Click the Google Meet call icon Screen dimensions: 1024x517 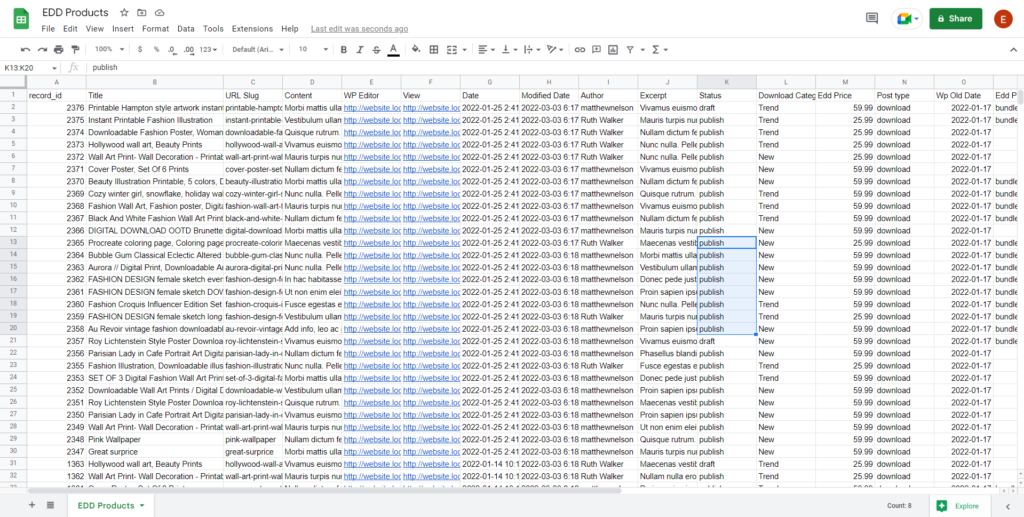pos(907,18)
